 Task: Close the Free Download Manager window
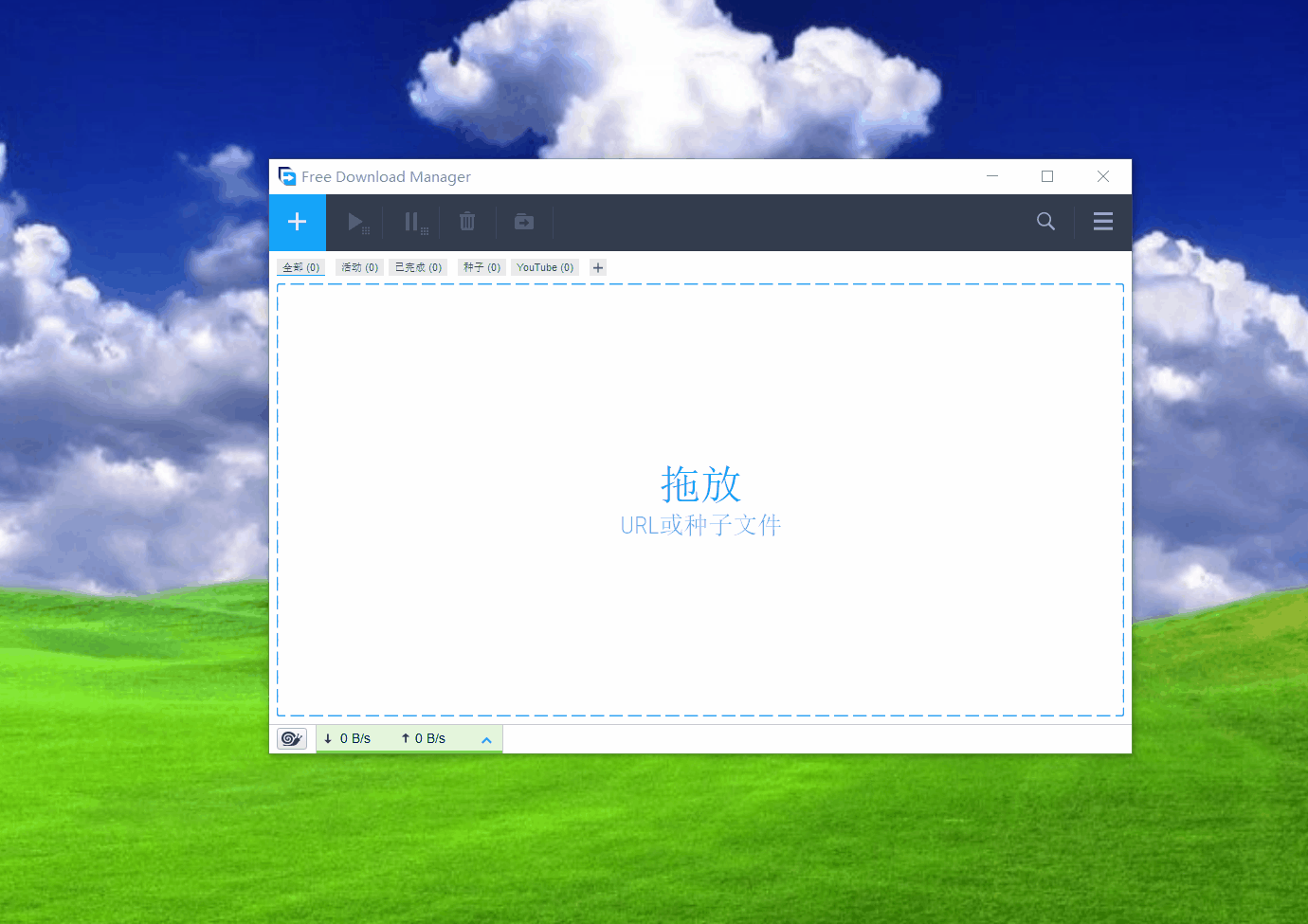tap(1103, 176)
